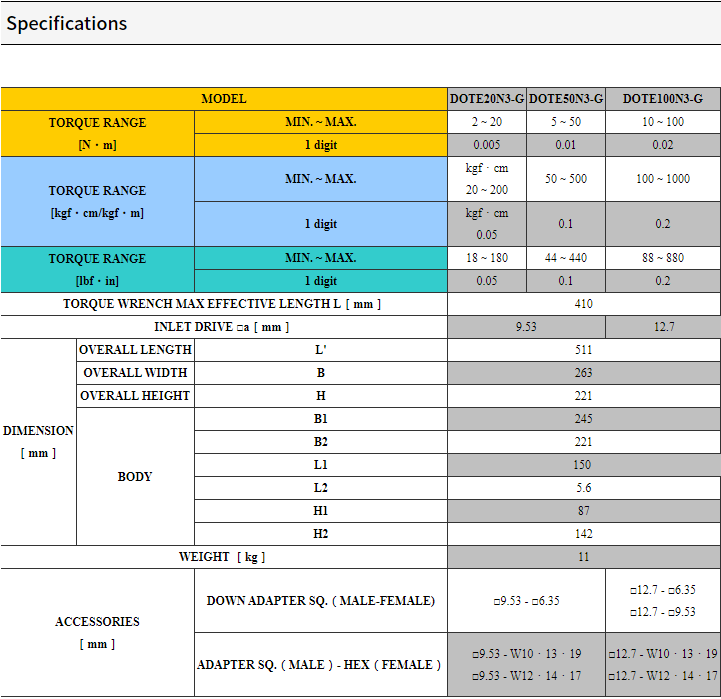Click the weight value 11
The width and height of the screenshot is (721, 699).
(x=584, y=557)
